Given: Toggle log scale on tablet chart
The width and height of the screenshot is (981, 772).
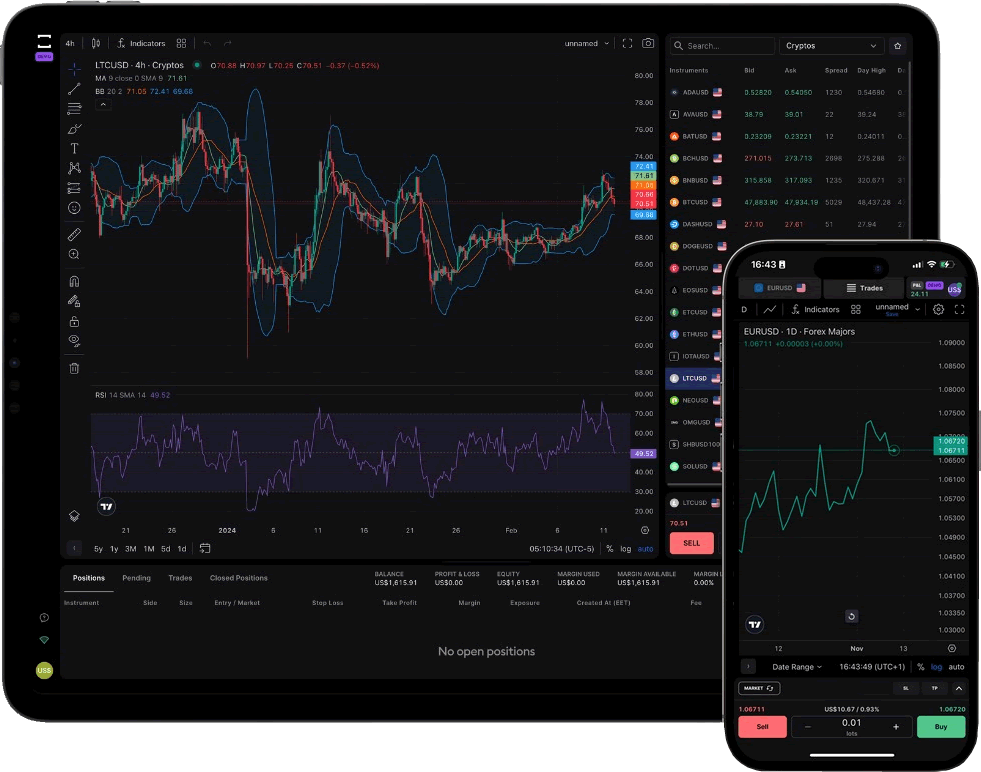Looking at the screenshot, I should [x=625, y=548].
